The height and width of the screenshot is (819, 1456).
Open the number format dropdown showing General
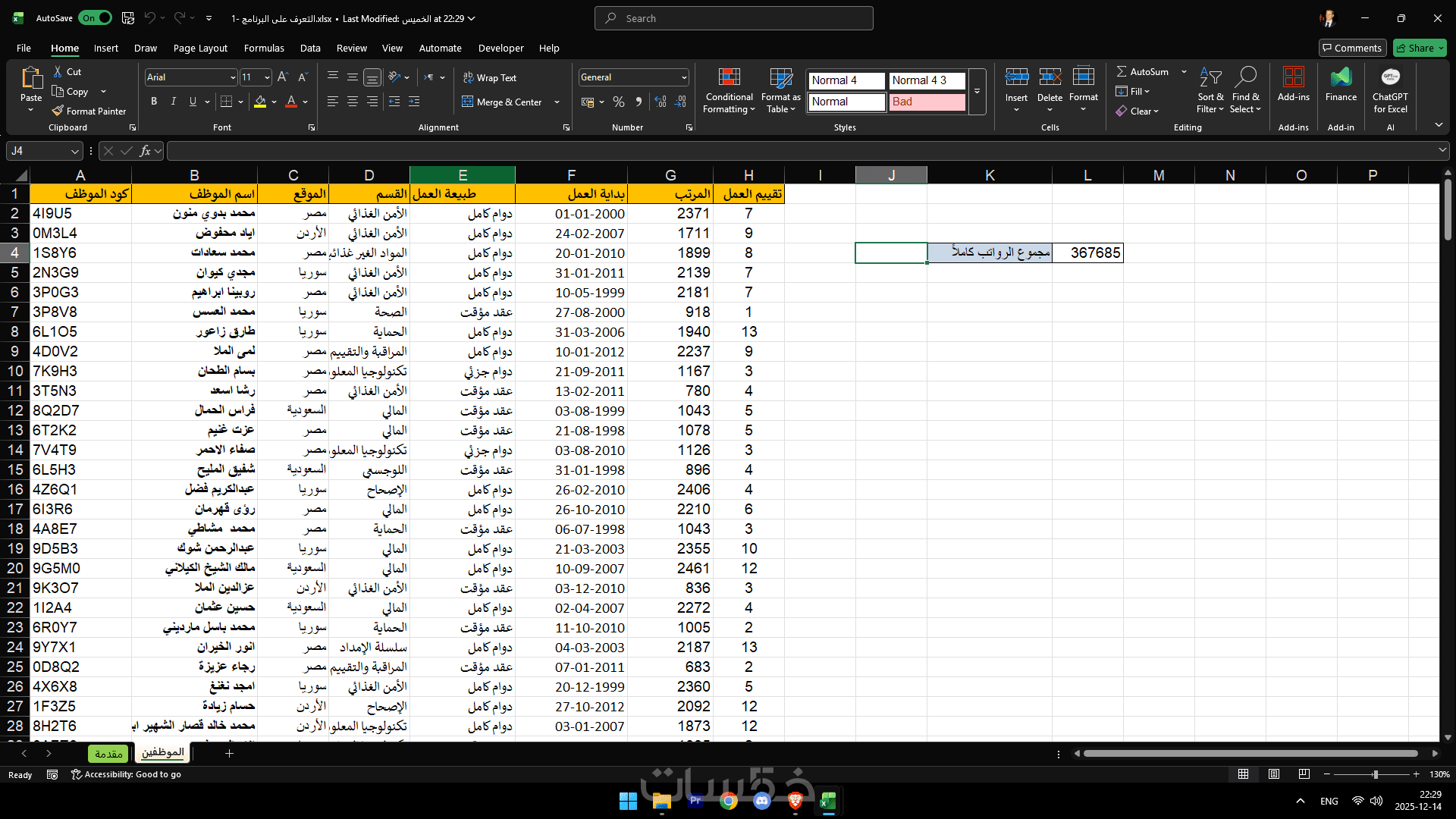683,77
